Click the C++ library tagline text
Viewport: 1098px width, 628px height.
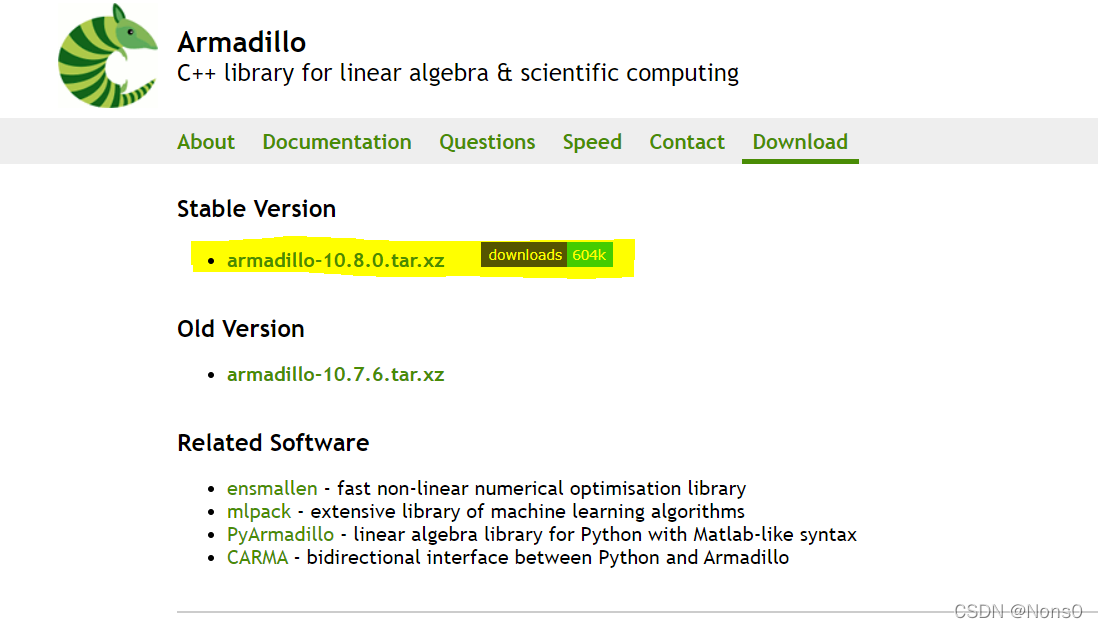(x=458, y=73)
